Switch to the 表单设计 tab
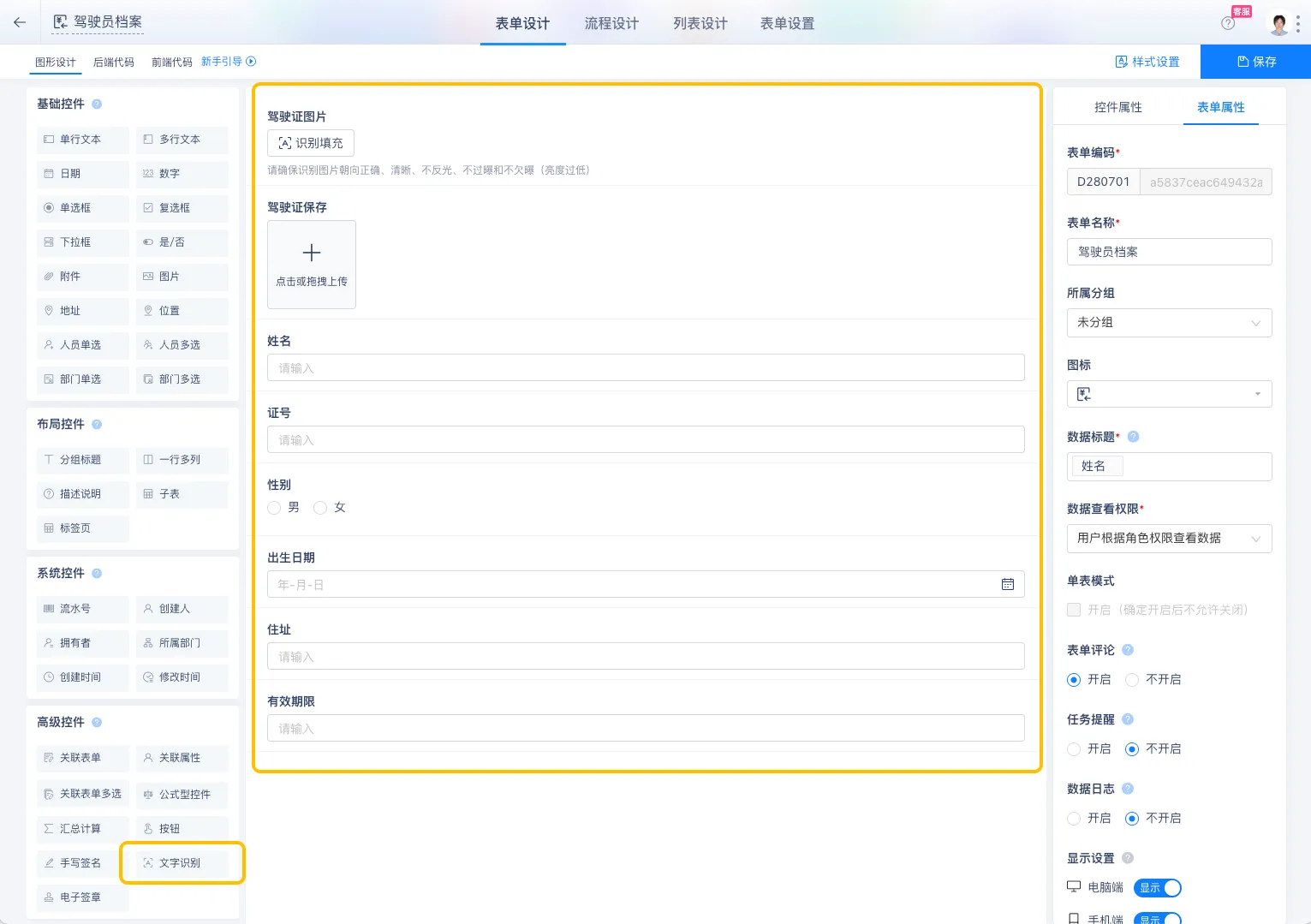Viewport: 1311px width, 924px height. [x=522, y=23]
